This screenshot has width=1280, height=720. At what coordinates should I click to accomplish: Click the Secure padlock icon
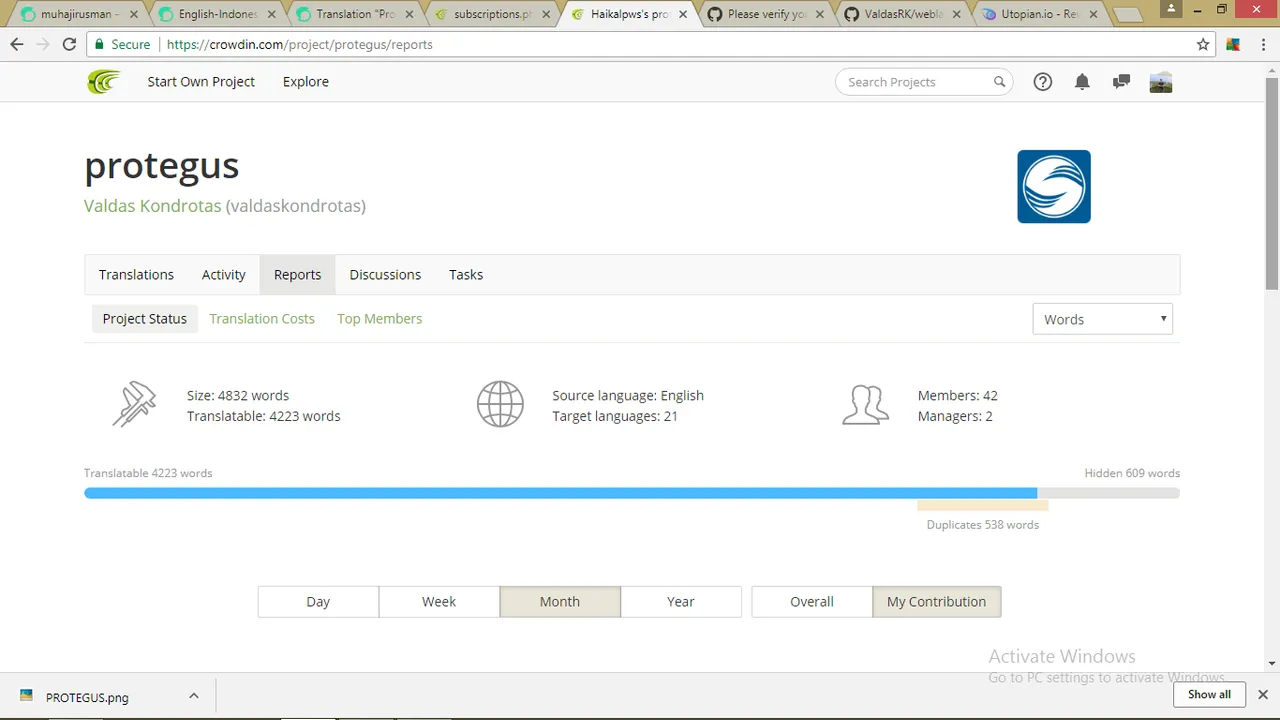99,44
